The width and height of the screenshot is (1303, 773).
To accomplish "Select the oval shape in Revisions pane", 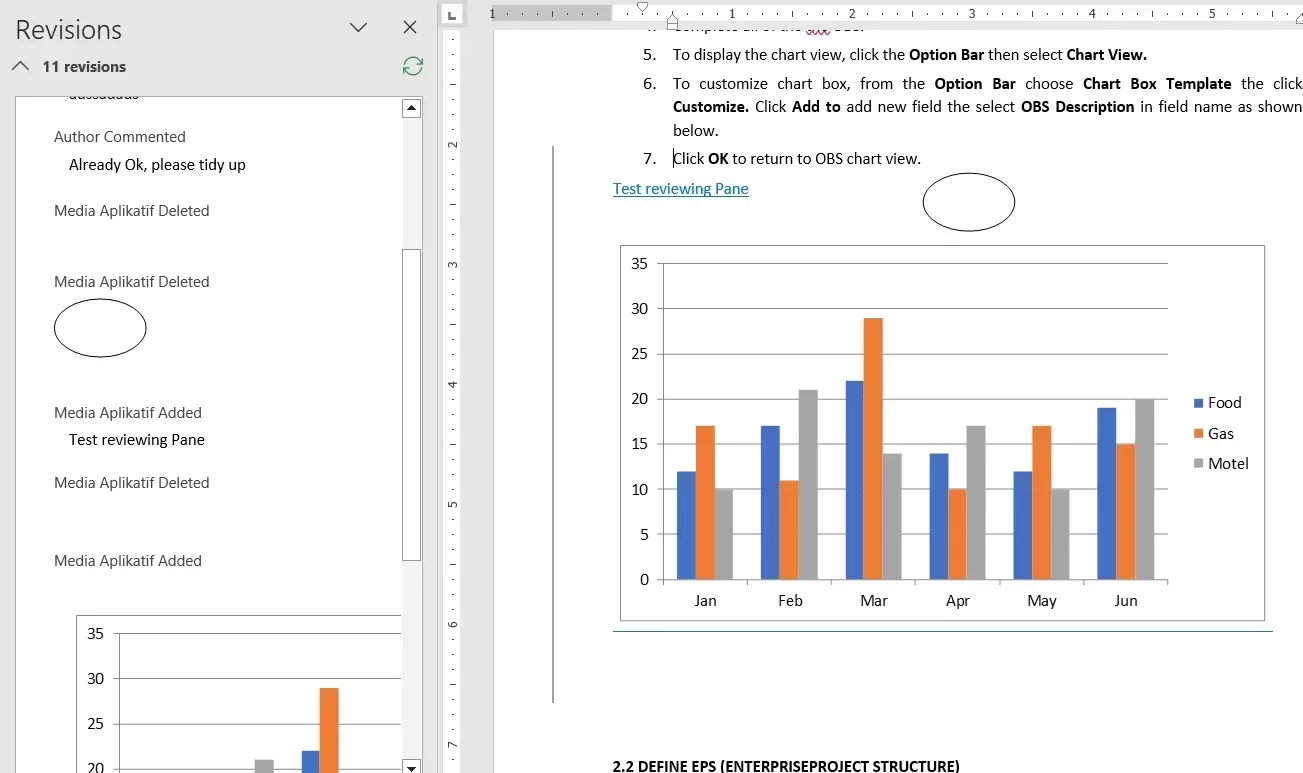I will 100,328.
